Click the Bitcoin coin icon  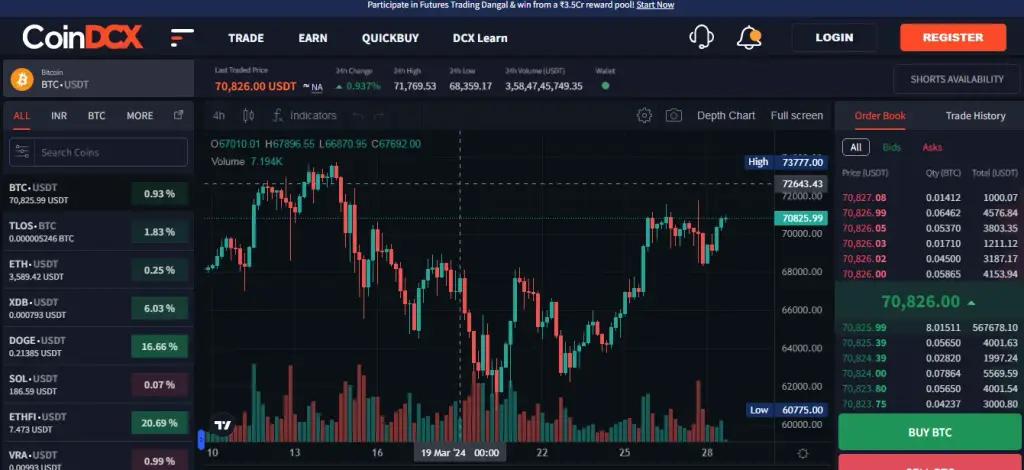(22, 79)
